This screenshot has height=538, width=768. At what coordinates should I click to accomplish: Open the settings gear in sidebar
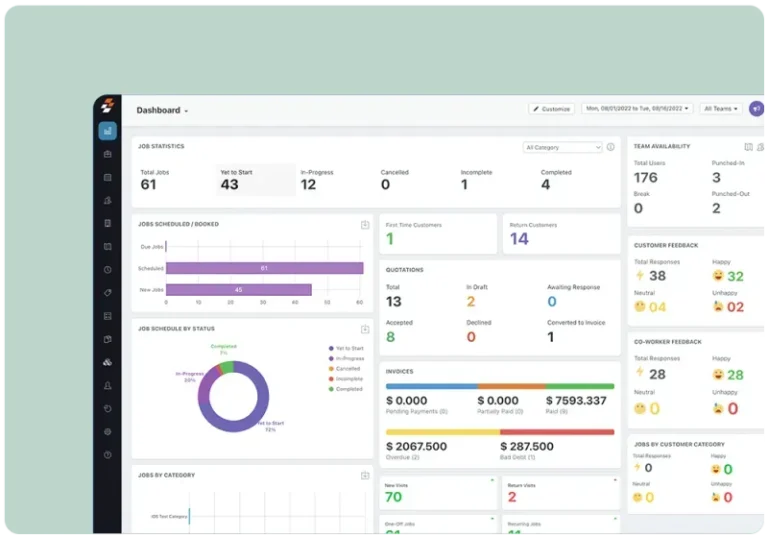[107, 431]
